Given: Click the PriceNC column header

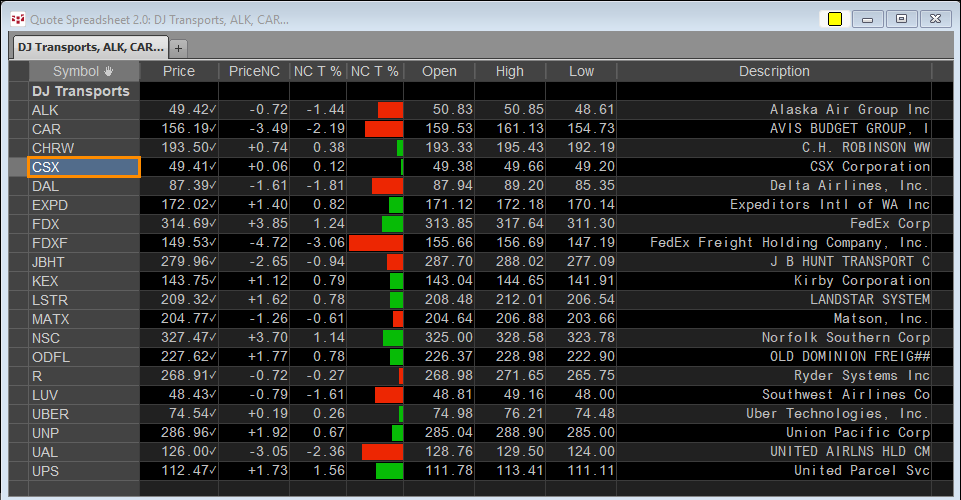Looking at the screenshot, I should click(x=254, y=71).
